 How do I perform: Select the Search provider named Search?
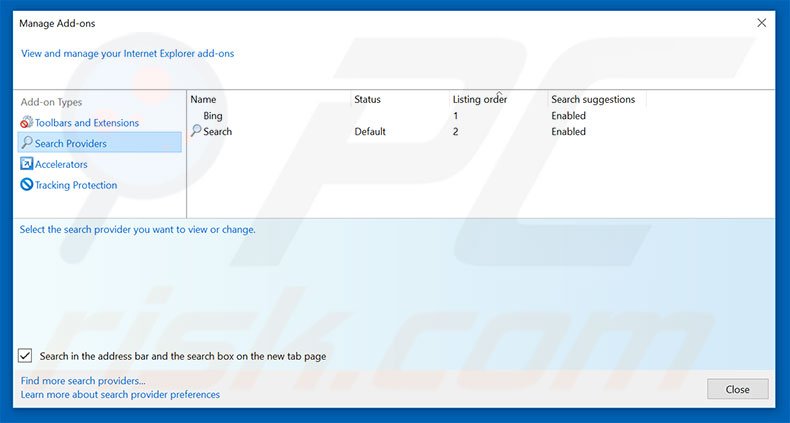pos(218,131)
